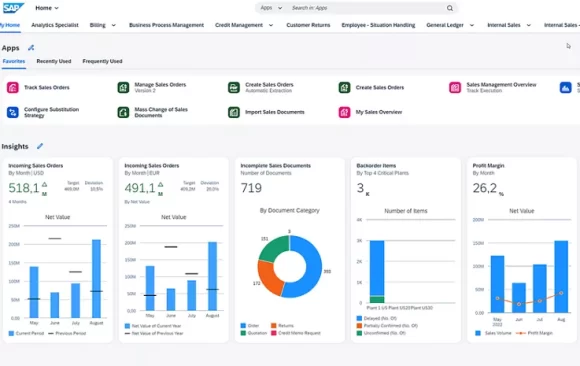Open the Business Process Management tab
Viewport: 580px width, 366px height.
tap(166, 25)
